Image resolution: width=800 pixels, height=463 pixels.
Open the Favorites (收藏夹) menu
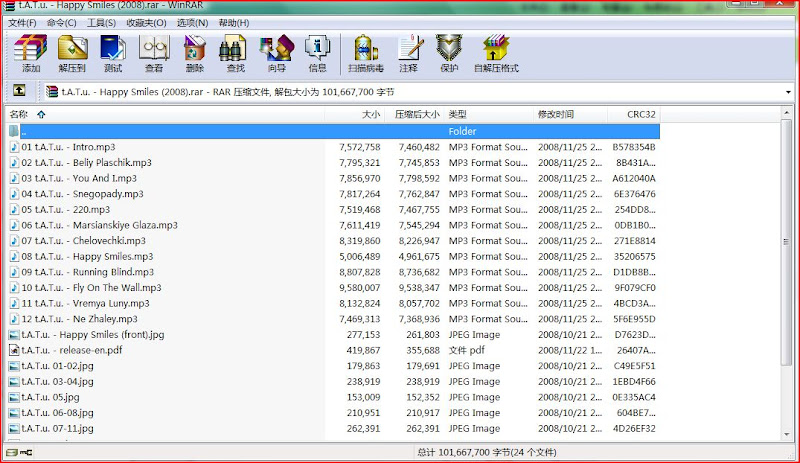pos(146,23)
